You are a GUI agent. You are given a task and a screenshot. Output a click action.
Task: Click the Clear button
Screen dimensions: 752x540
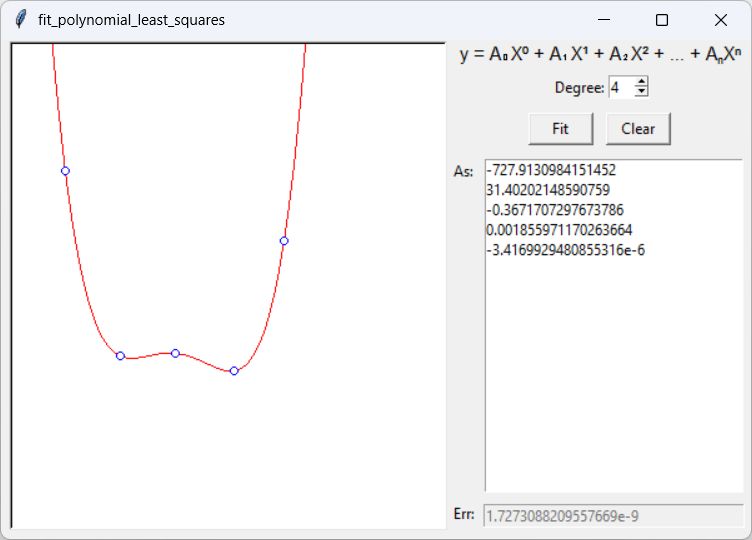(x=638, y=129)
